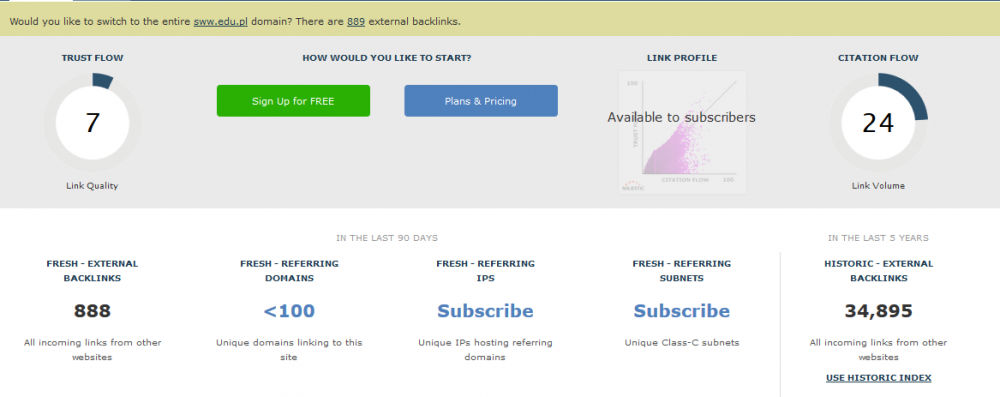Screen dimensions: 1000x397
Task: Click Subscribe under Fresh Referring Subnets
Action: (x=682, y=311)
